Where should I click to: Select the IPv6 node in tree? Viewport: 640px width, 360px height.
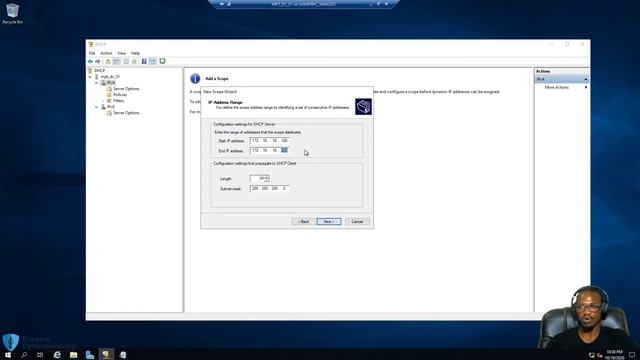111,107
